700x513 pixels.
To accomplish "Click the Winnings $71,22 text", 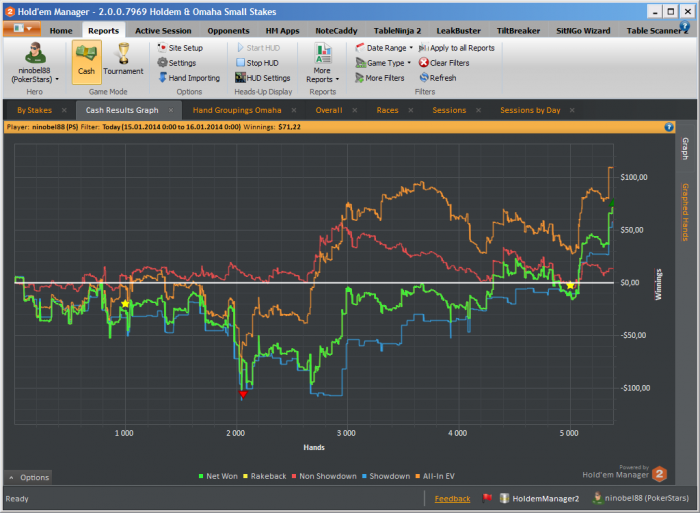I will point(272,127).
